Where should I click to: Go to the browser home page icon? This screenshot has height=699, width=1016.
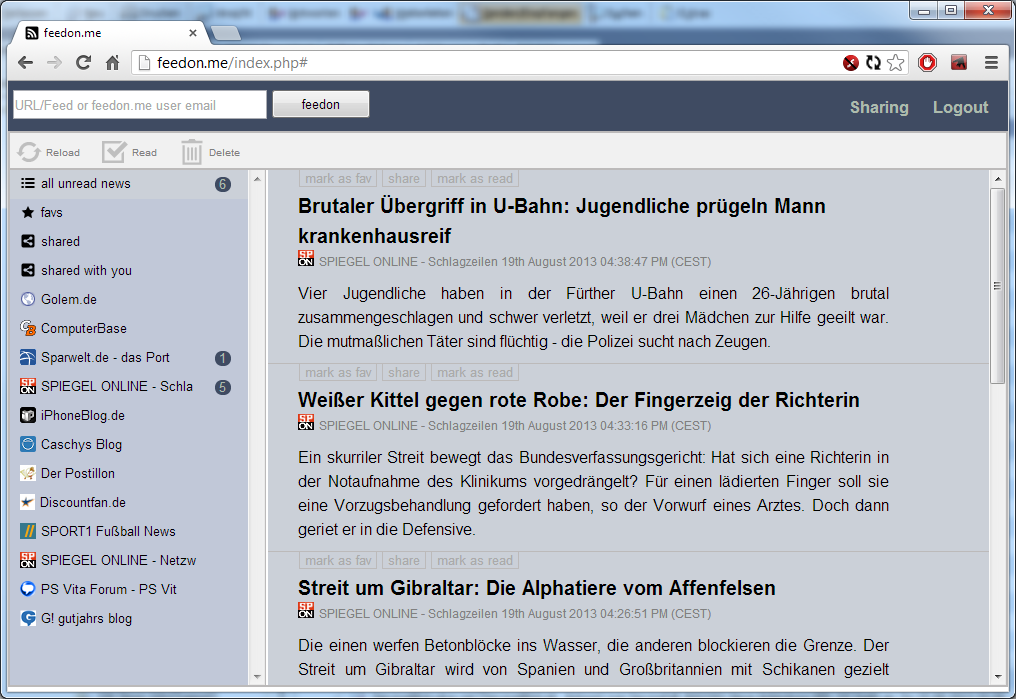coord(113,63)
